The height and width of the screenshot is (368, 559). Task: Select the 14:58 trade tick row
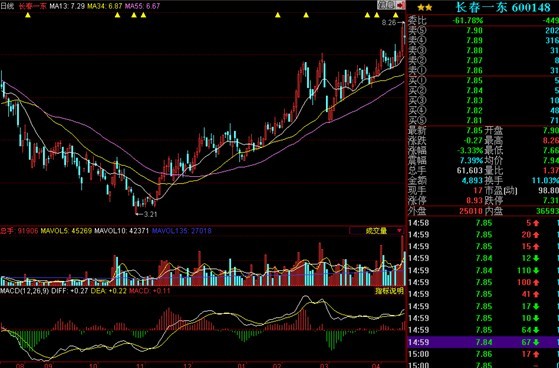[x=483, y=223]
